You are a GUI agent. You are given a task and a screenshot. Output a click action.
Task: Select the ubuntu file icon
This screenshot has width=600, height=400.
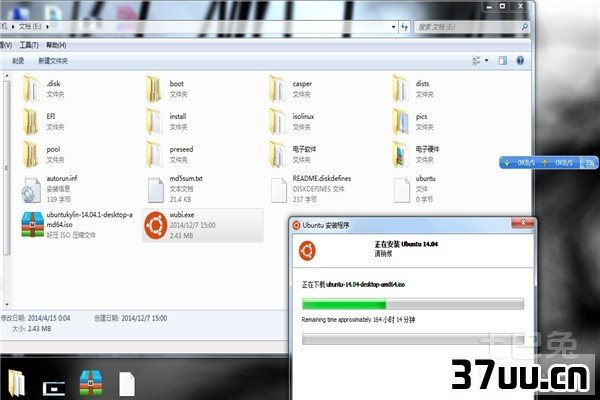pos(402,190)
